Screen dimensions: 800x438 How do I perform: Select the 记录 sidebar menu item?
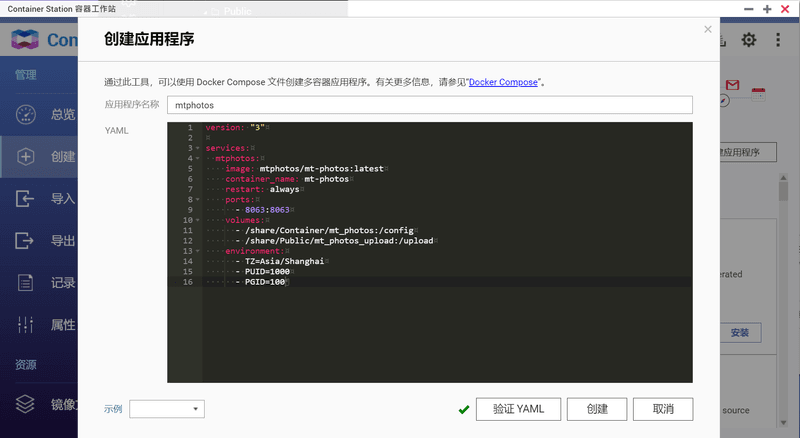(39, 282)
